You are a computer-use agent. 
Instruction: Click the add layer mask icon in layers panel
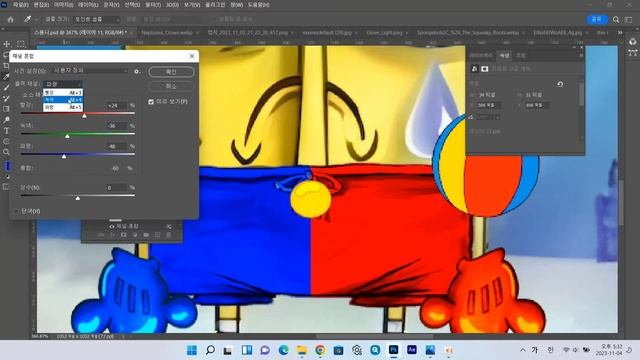(123, 235)
